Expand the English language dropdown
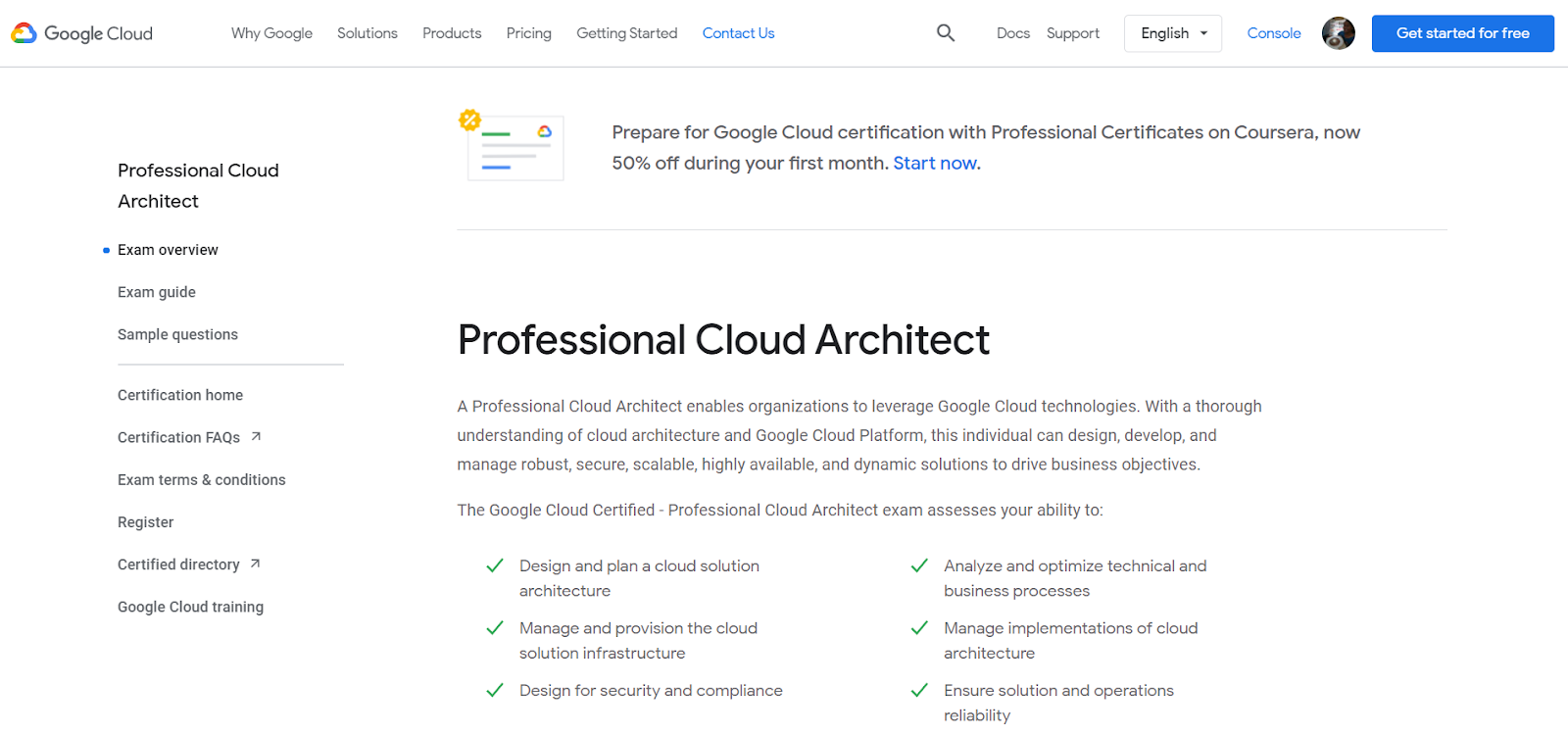 (x=1173, y=33)
